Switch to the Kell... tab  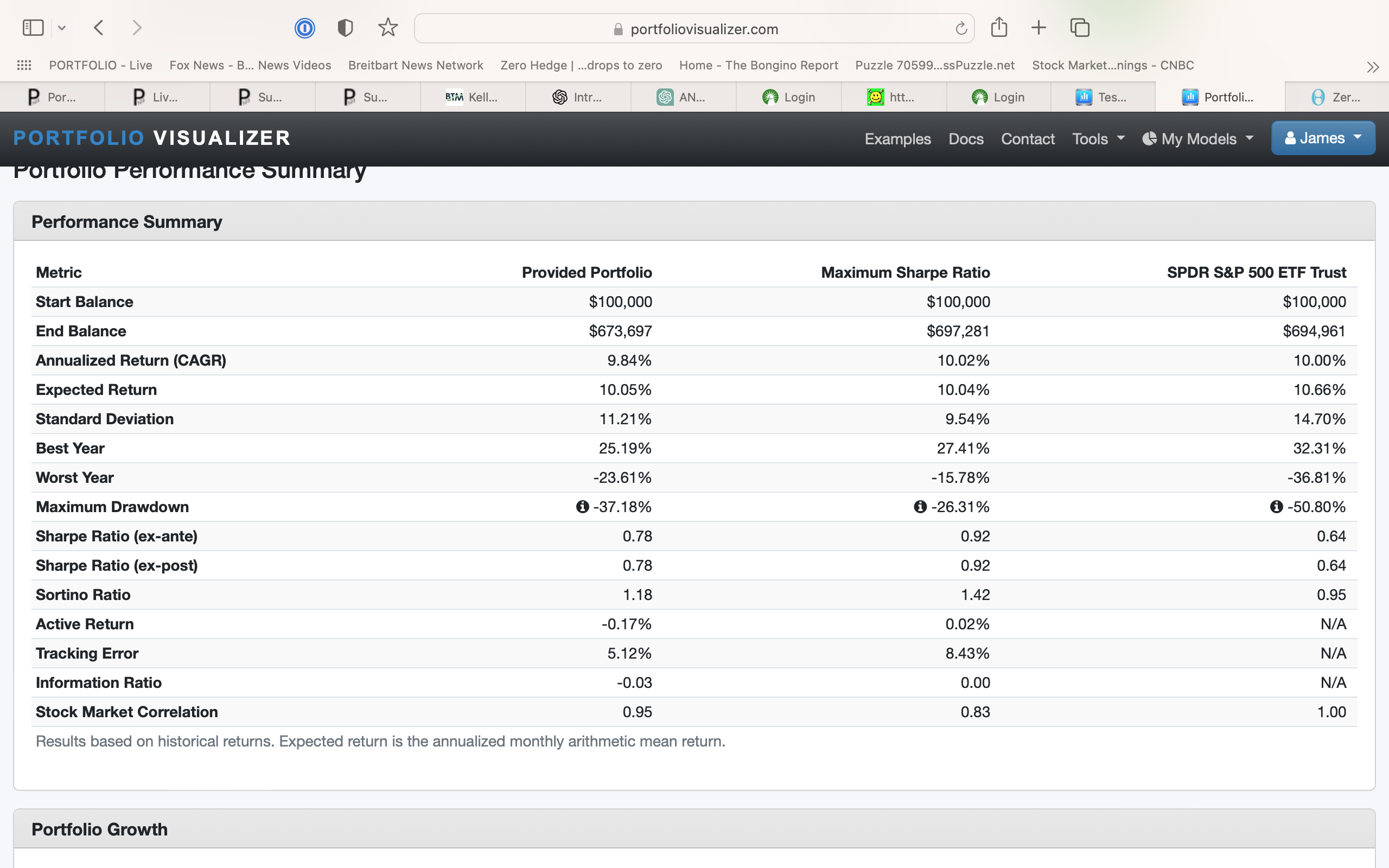pos(473,97)
